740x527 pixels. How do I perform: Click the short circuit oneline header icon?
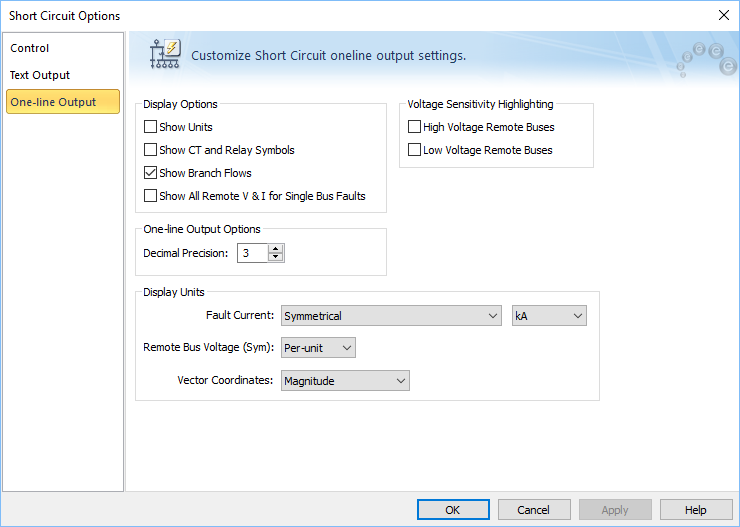click(x=165, y=54)
